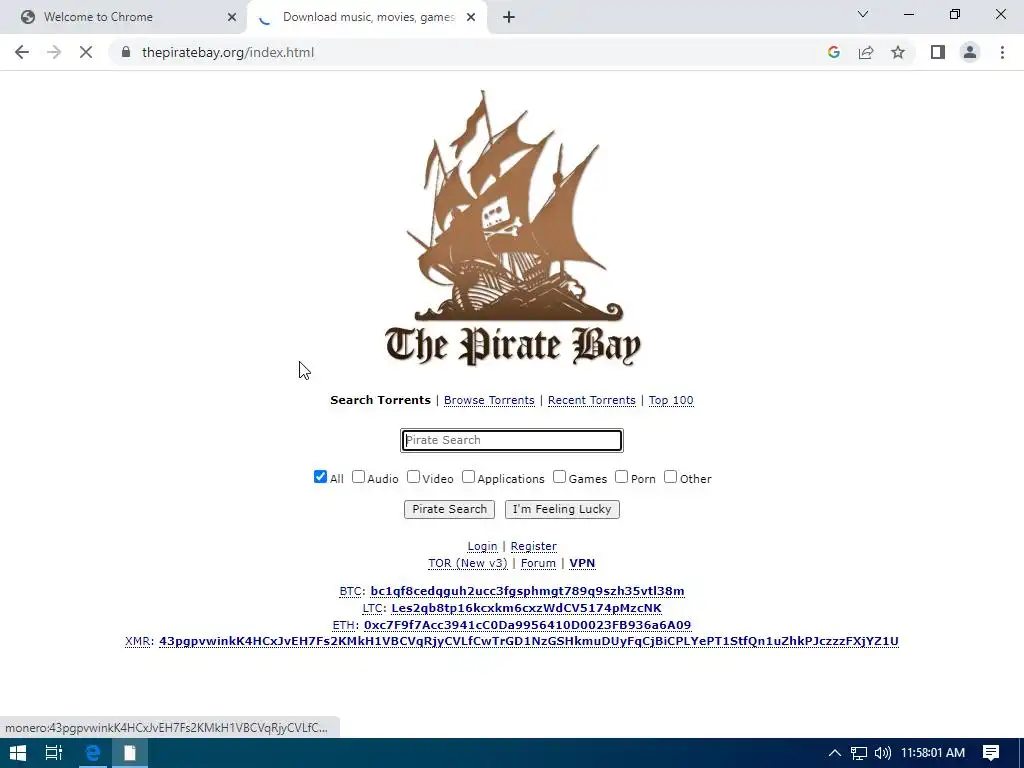Stop page loading with the X button
Image resolution: width=1024 pixels, height=768 pixels.
(86, 52)
